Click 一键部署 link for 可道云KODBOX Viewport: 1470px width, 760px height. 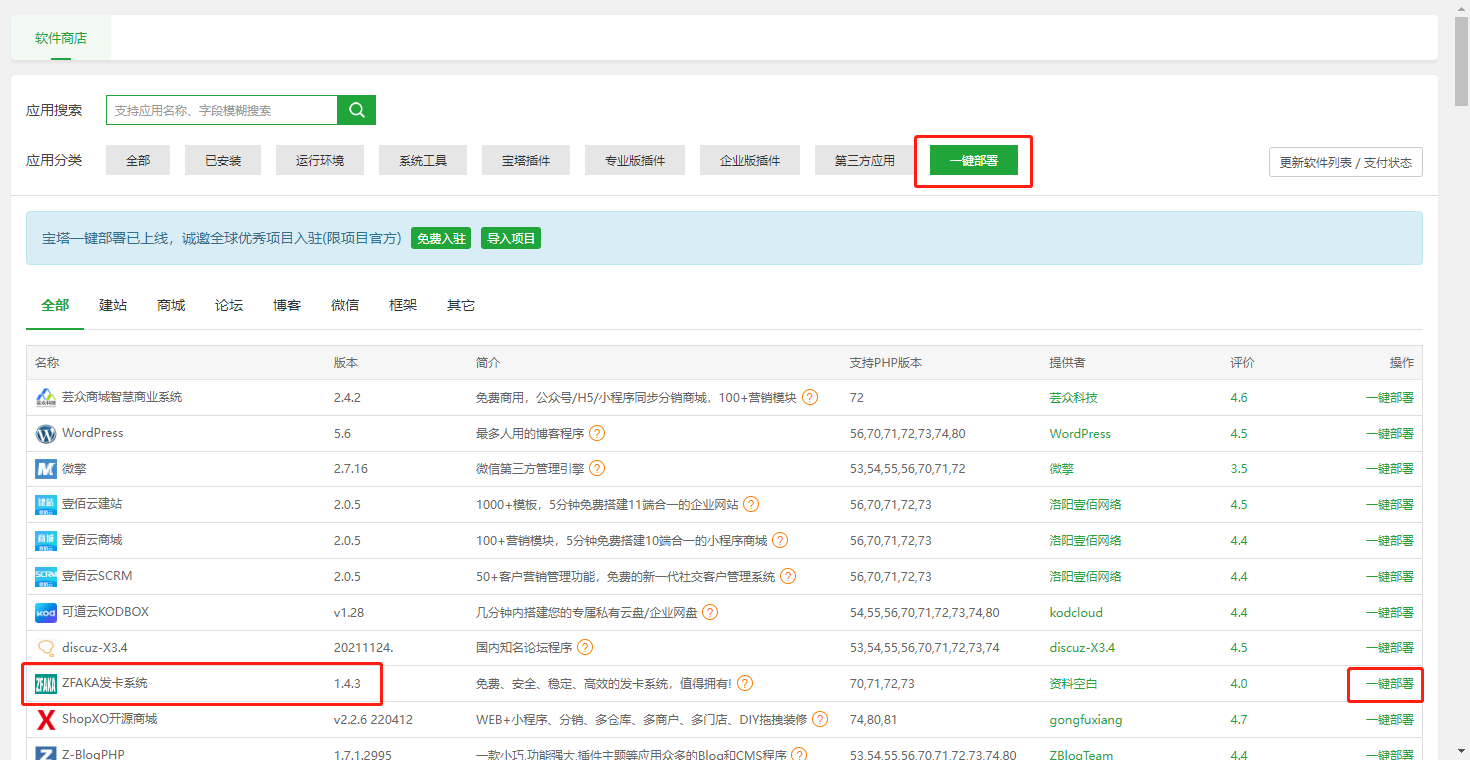(x=1389, y=613)
